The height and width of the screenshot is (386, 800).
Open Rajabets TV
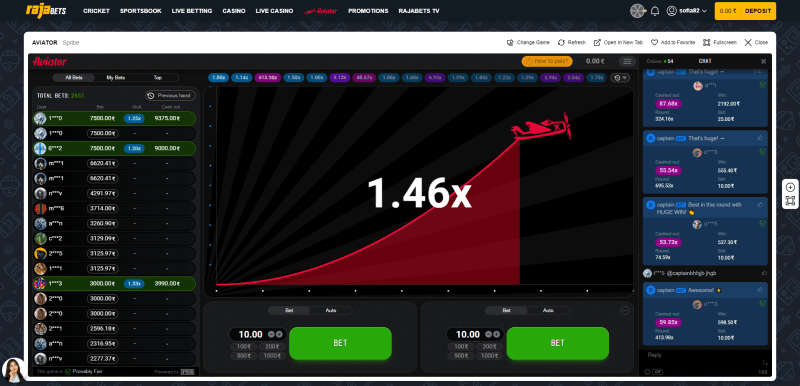pyautogui.click(x=419, y=11)
